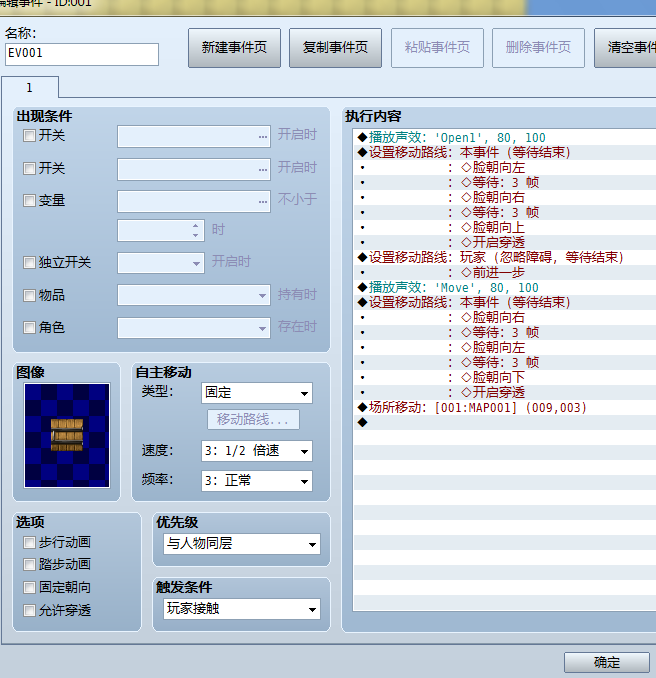Enable the 物品 condition checkbox

pyautogui.click(x=29, y=295)
